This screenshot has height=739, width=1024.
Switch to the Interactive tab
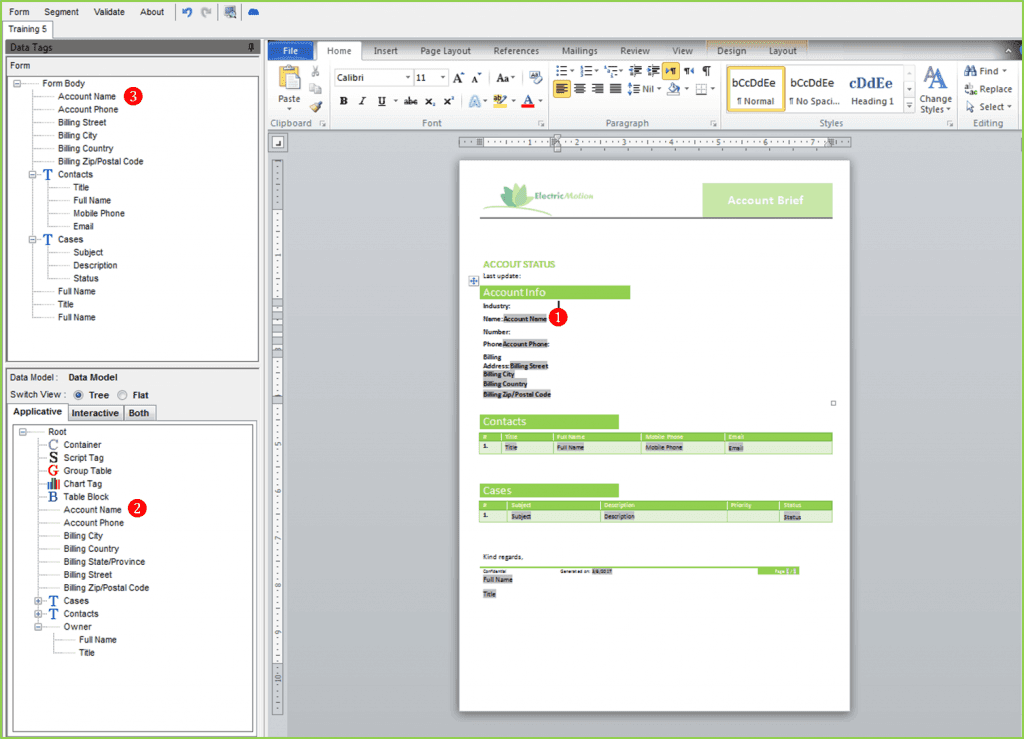[x=95, y=413]
